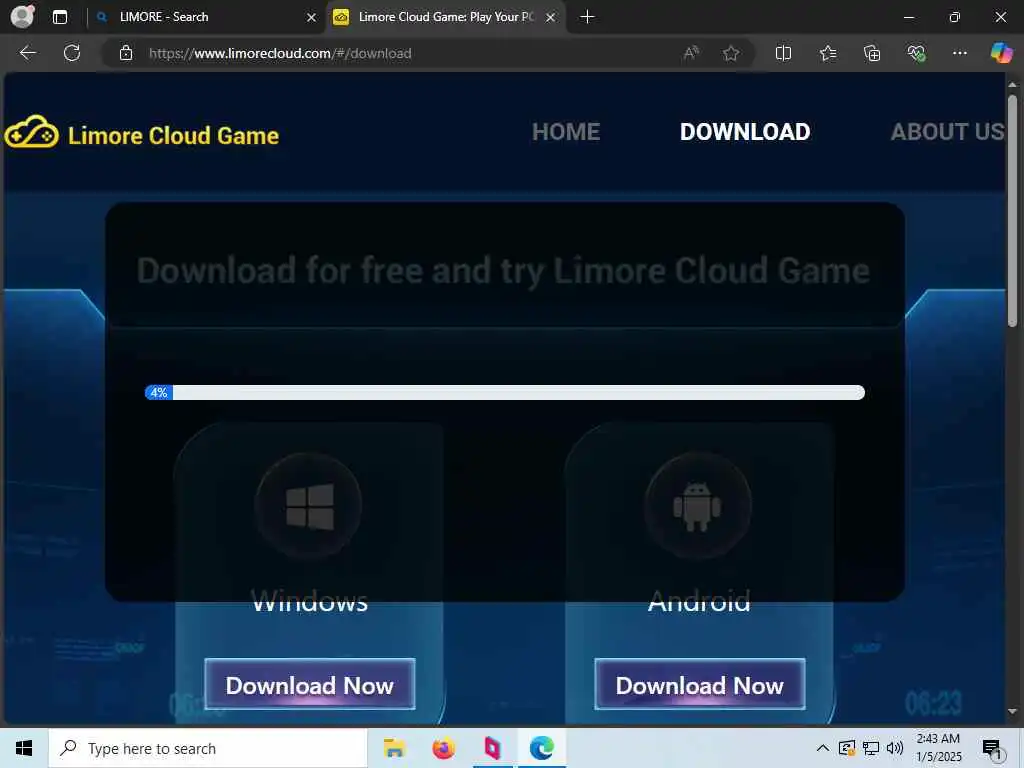The height and width of the screenshot is (768, 1024).
Task: Click the Windows label text
Action: point(310,601)
